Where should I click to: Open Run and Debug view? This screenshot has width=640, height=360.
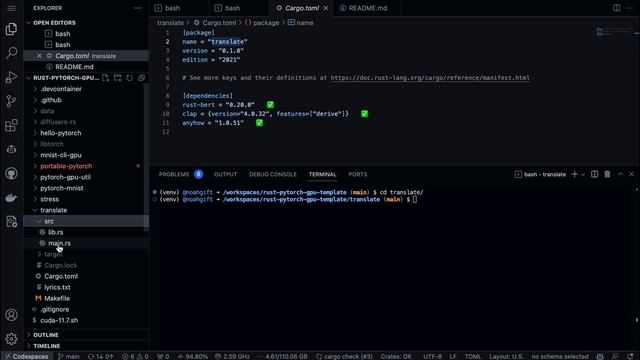[x=11, y=77]
